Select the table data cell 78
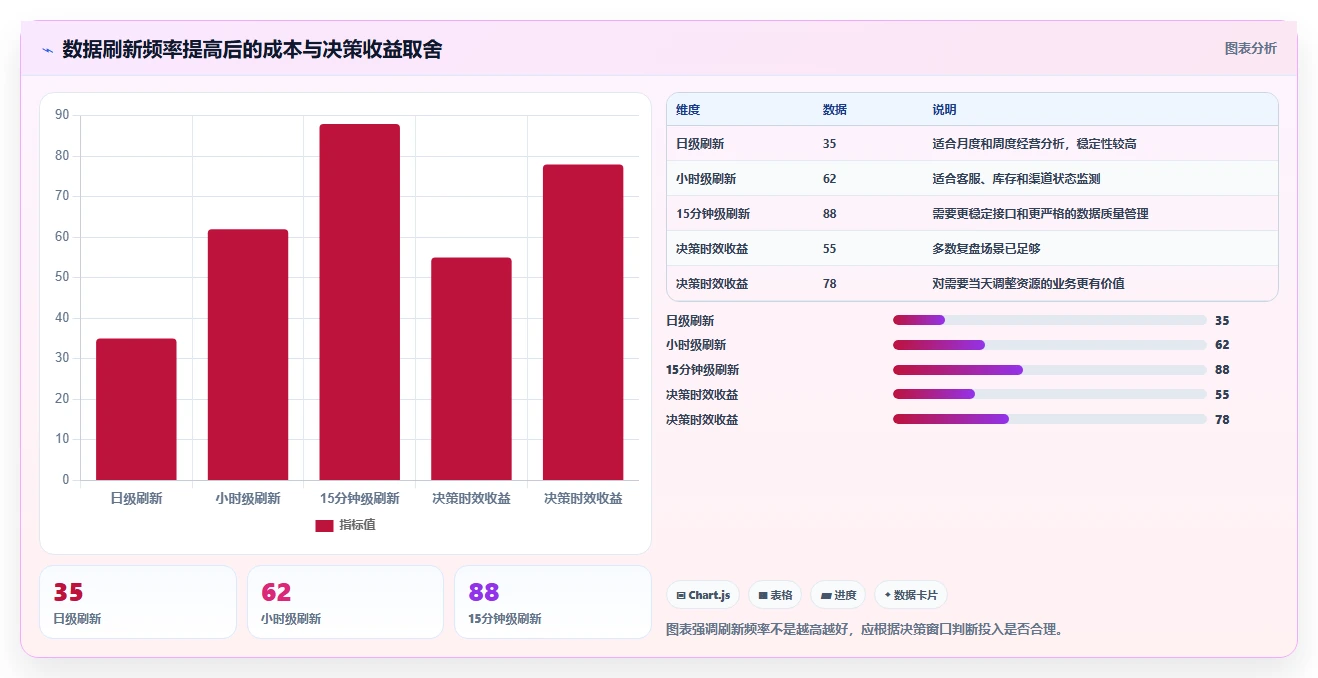This screenshot has height=678, width=1318. 830,284
